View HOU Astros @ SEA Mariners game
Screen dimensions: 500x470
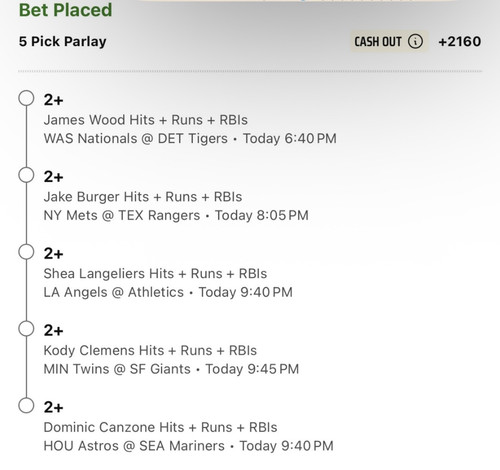(134, 446)
